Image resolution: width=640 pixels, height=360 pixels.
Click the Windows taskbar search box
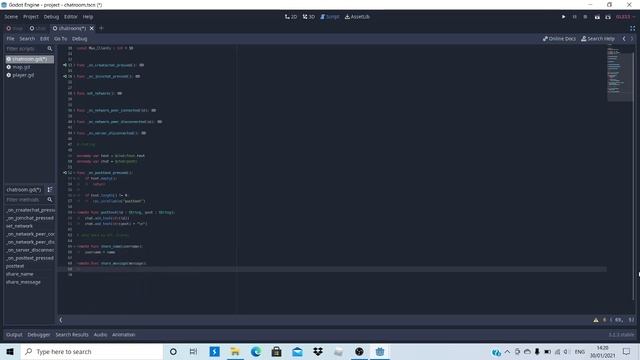pos(91,351)
